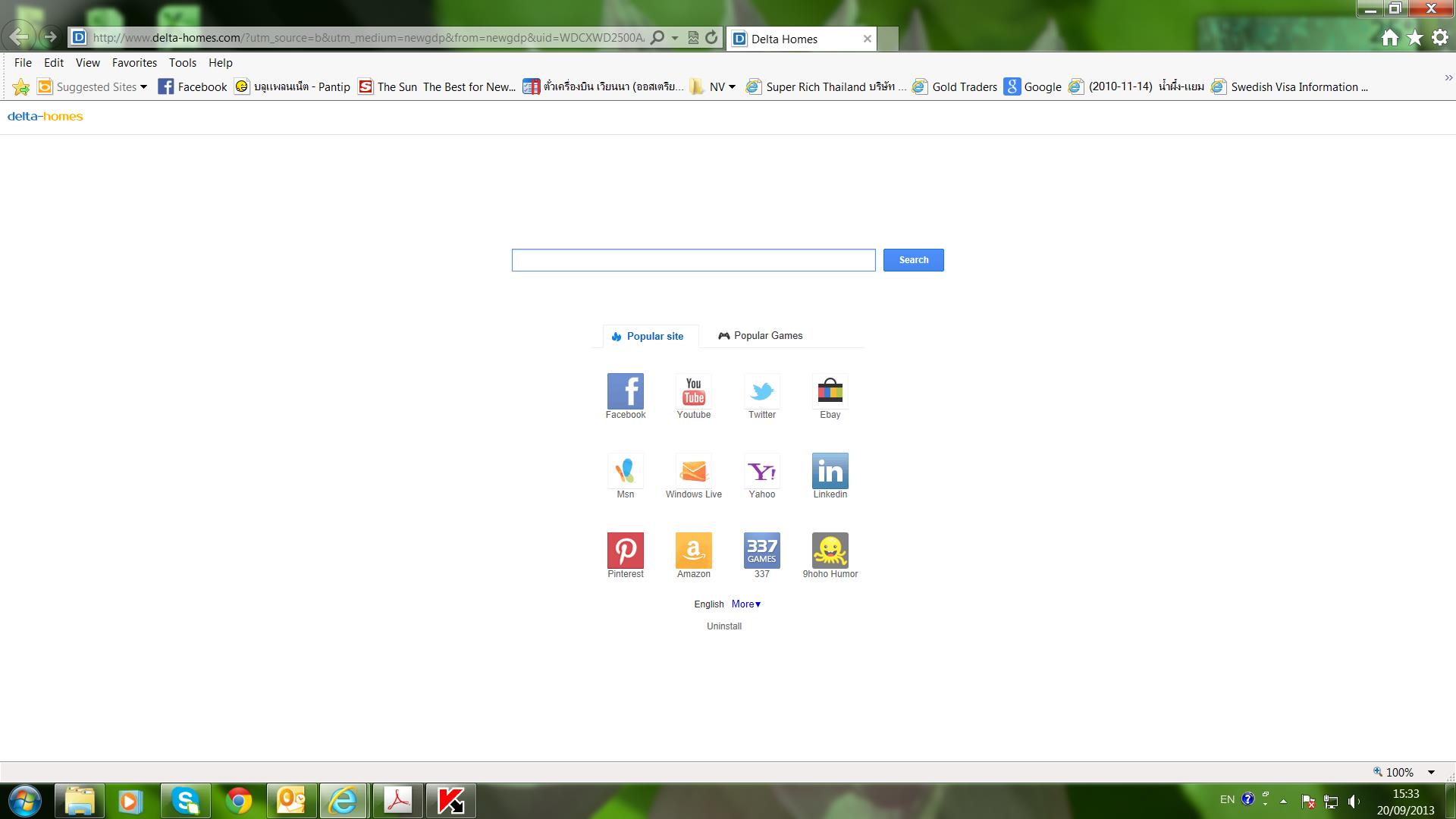The image size is (1456, 819).
Task: Open the Swedish Visa Information bookmark
Action: point(1291,87)
